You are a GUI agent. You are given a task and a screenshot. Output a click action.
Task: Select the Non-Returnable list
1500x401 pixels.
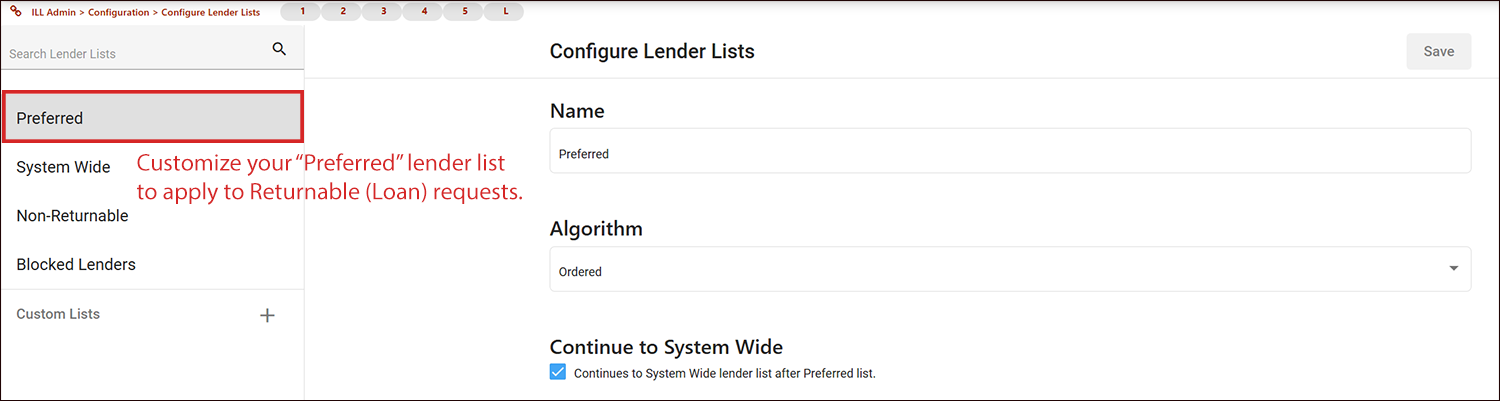click(x=72, y=215)
